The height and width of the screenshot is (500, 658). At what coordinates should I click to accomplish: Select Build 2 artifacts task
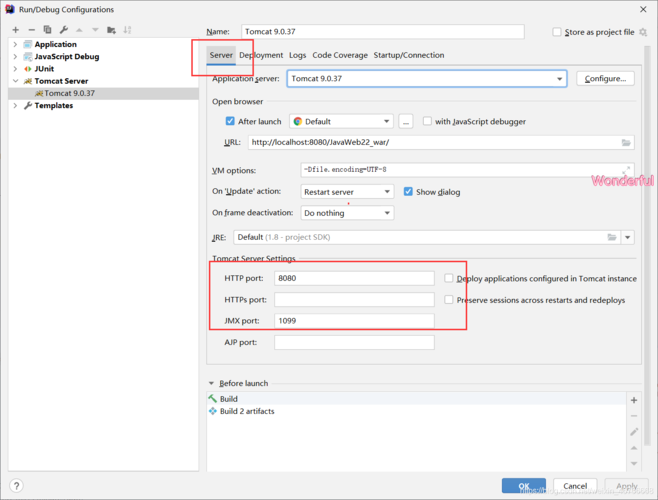pyautogui.click(x=416, y=411)
